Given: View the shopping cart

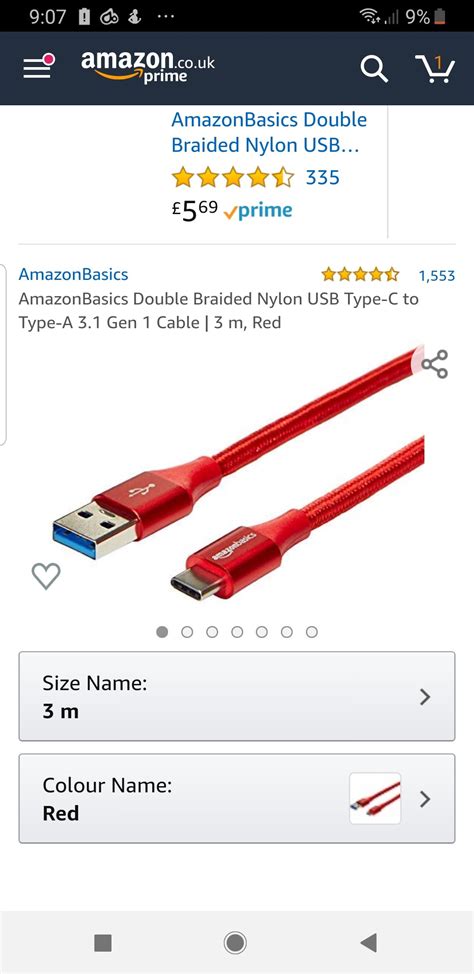Looking at the screenshot, I should coord(435,68).
